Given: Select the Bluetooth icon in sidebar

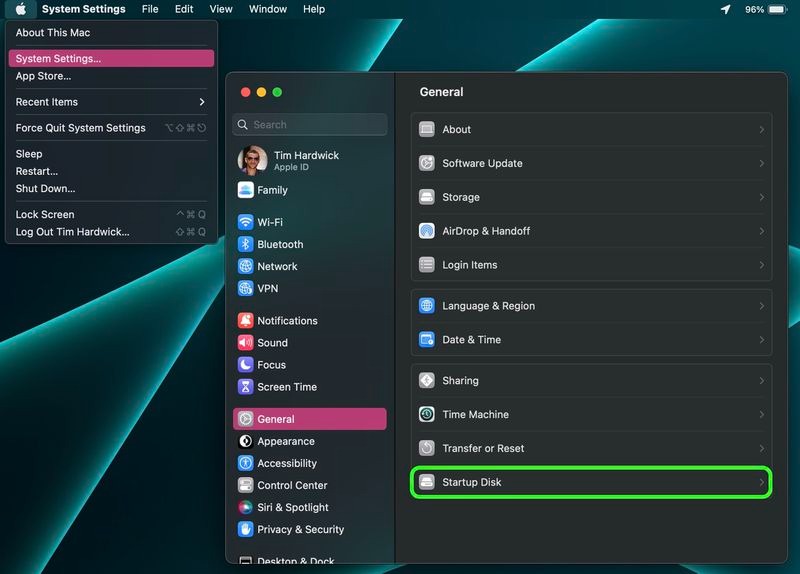Looking at the screenshot, I should click(245, 244).
